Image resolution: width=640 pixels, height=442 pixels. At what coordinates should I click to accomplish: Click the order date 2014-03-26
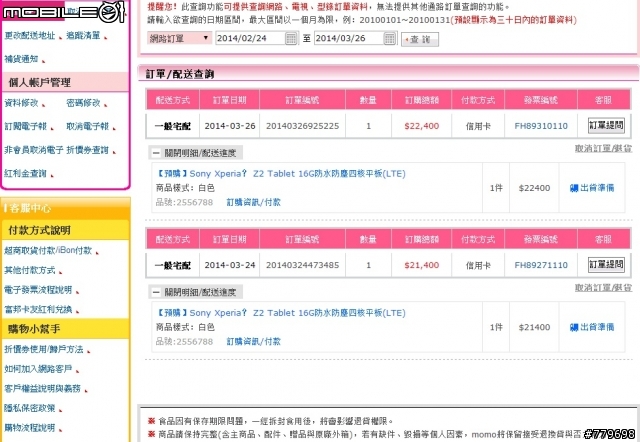pos(230,126)
